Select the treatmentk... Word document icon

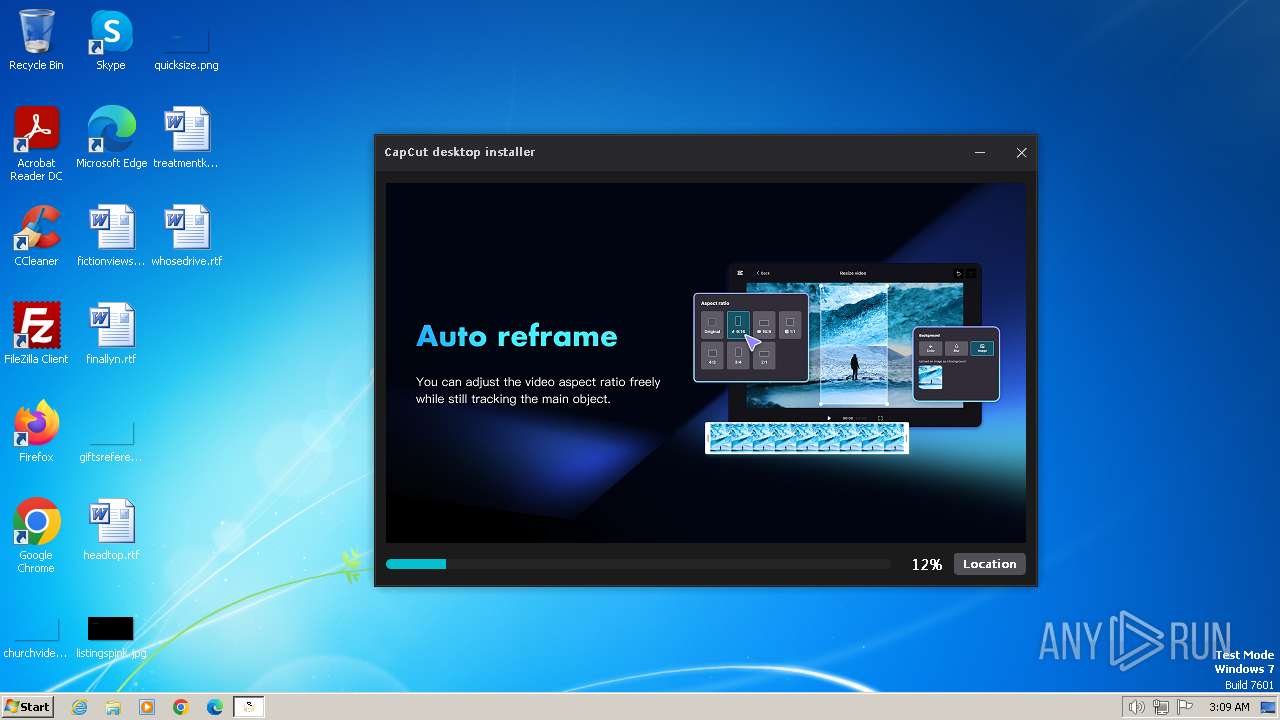click(x=186, y=139)
